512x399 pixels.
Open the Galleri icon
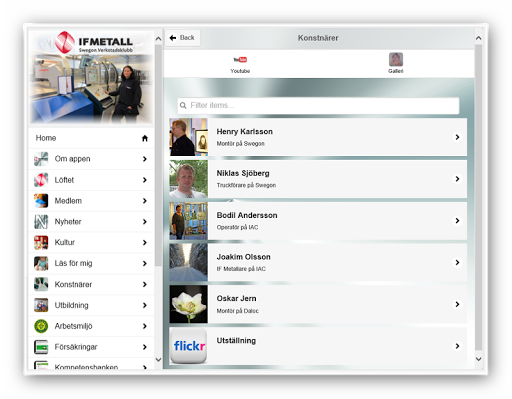tap(396, 59)
